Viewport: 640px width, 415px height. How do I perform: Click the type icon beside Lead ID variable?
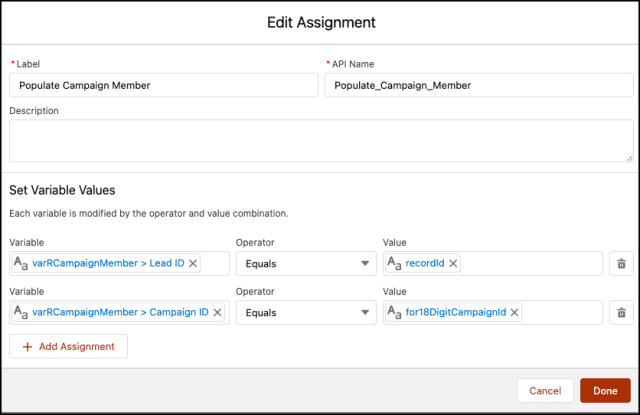point(21,263)
